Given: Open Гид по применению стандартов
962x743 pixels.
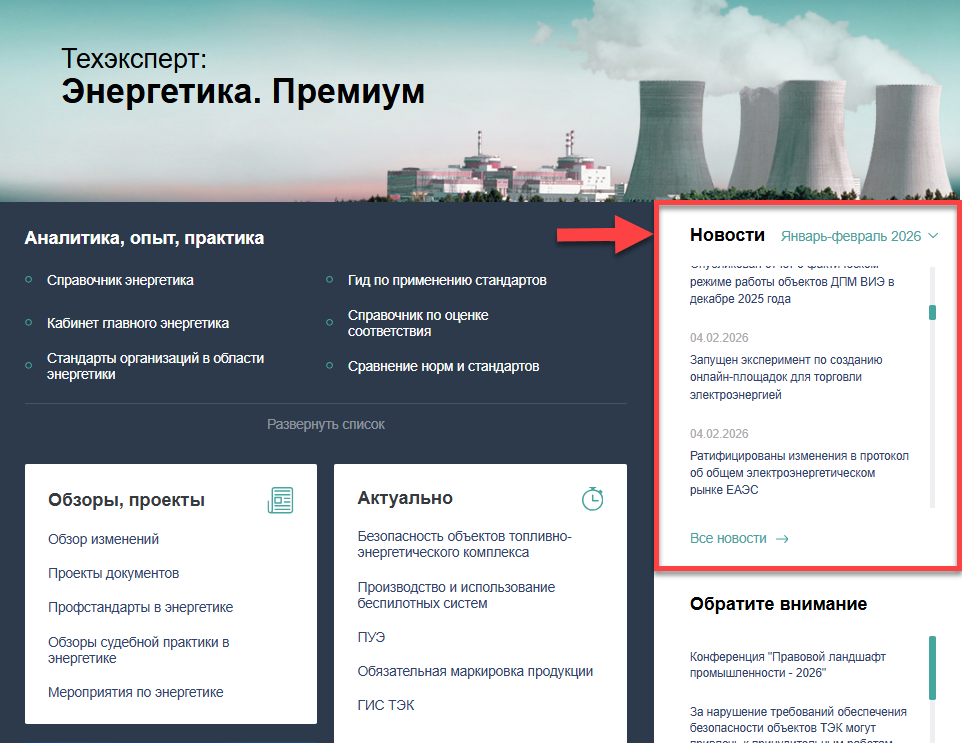Looking at the screenshot, I should (447, 280).
